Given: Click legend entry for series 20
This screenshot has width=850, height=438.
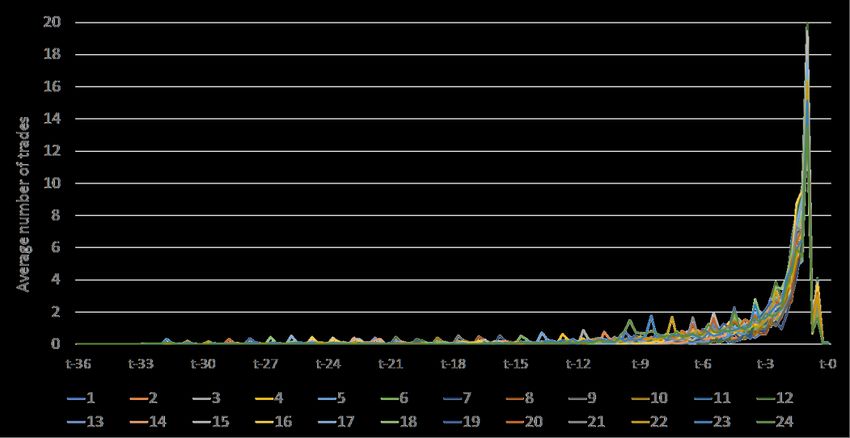Looking at the screenshot, I should pos(524,421).
